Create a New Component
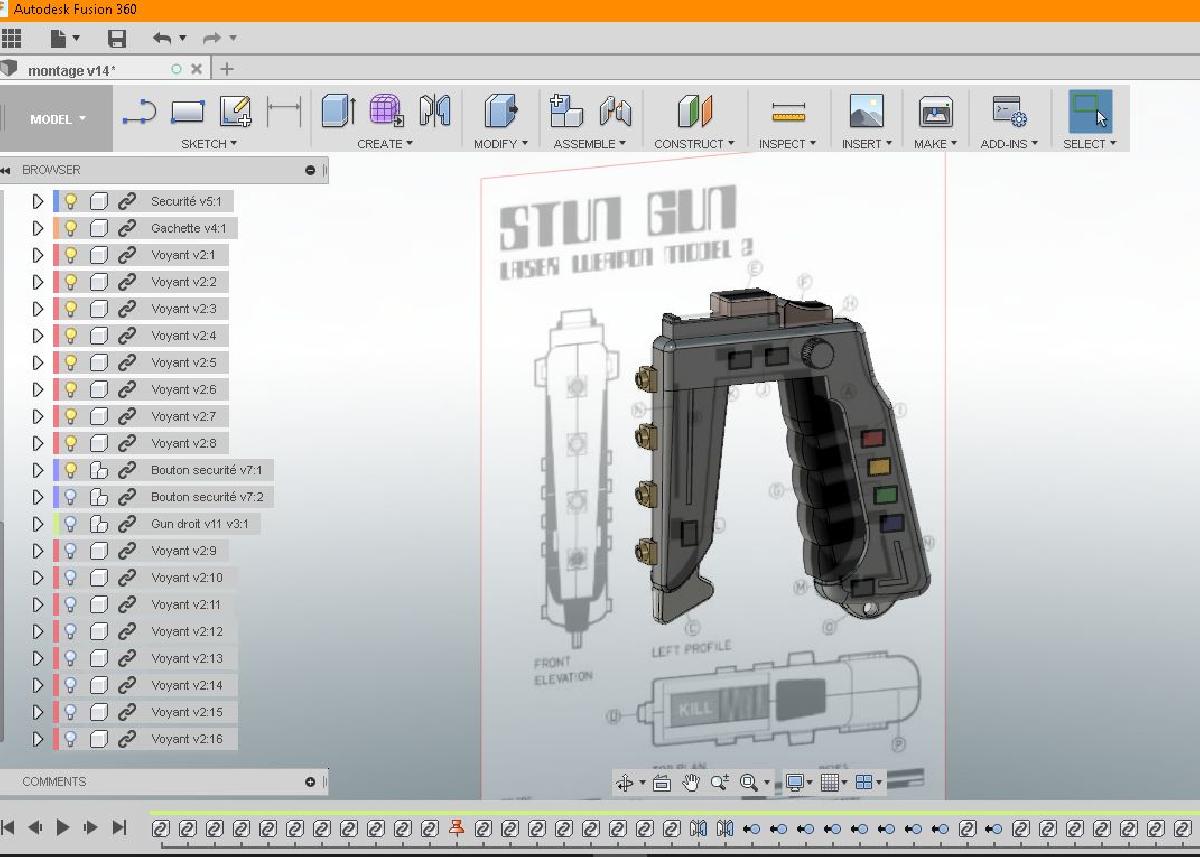 [x=567, y=111]
